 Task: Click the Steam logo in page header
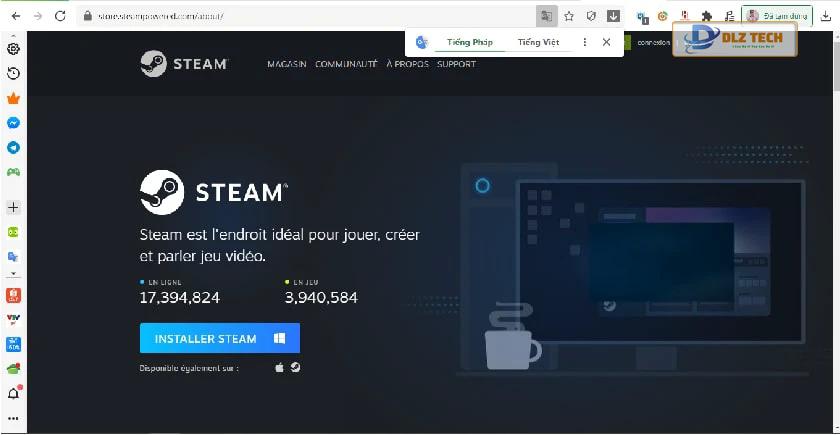(x=184, y=64)
